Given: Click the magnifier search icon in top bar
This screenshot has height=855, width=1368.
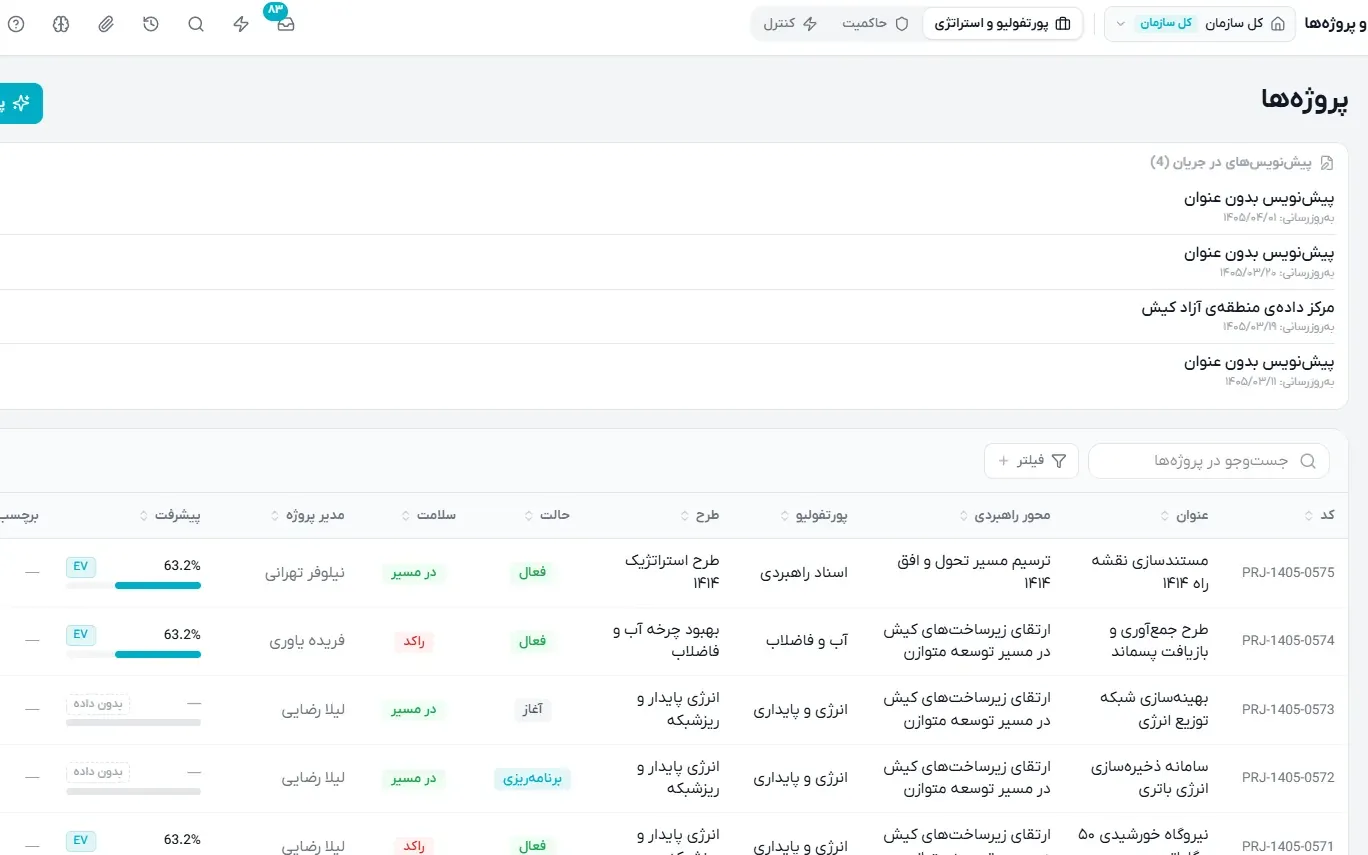Looking at the screenshot, I should tap(196, 24).
